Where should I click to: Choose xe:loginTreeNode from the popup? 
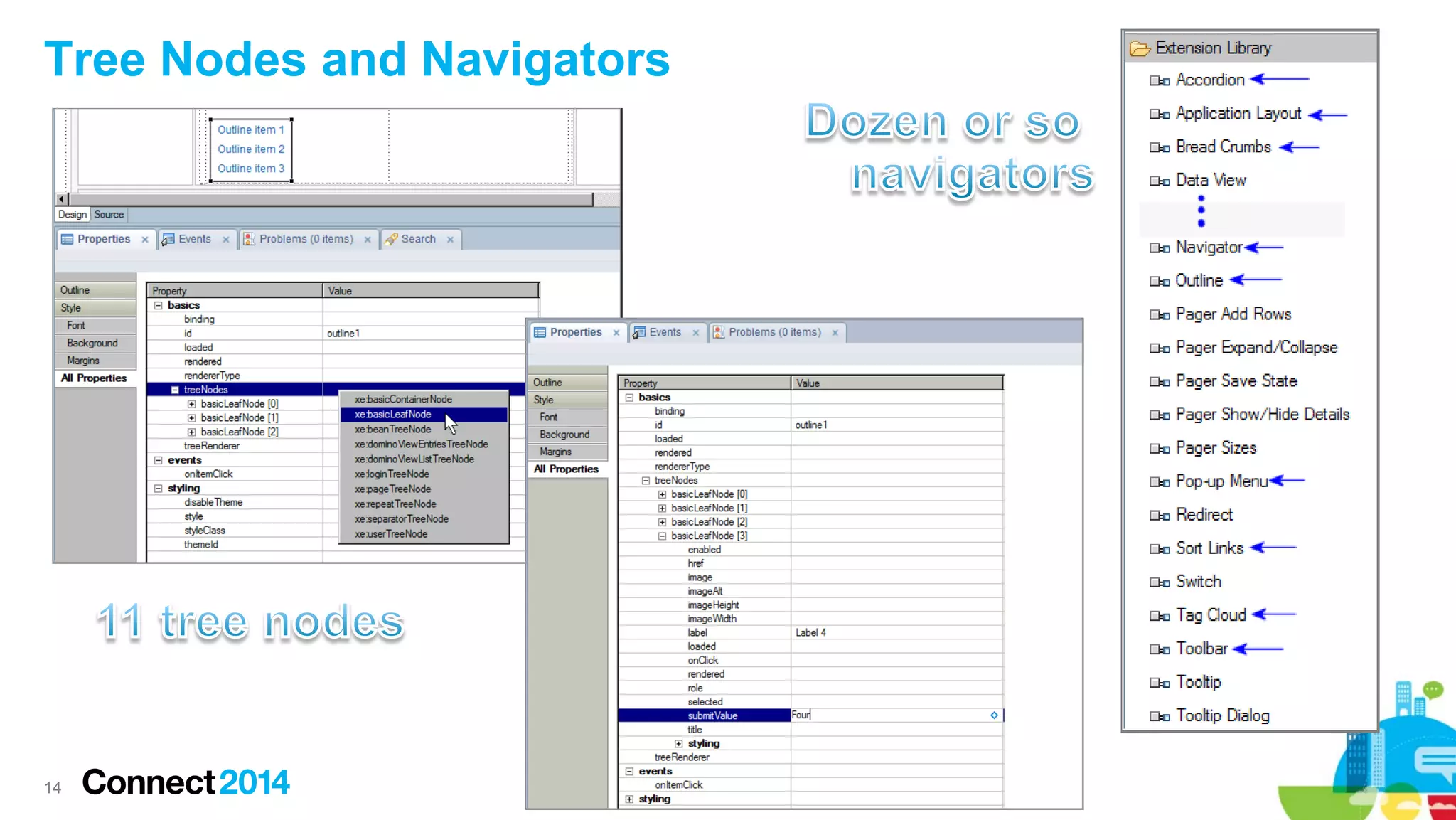pos(424,474)
